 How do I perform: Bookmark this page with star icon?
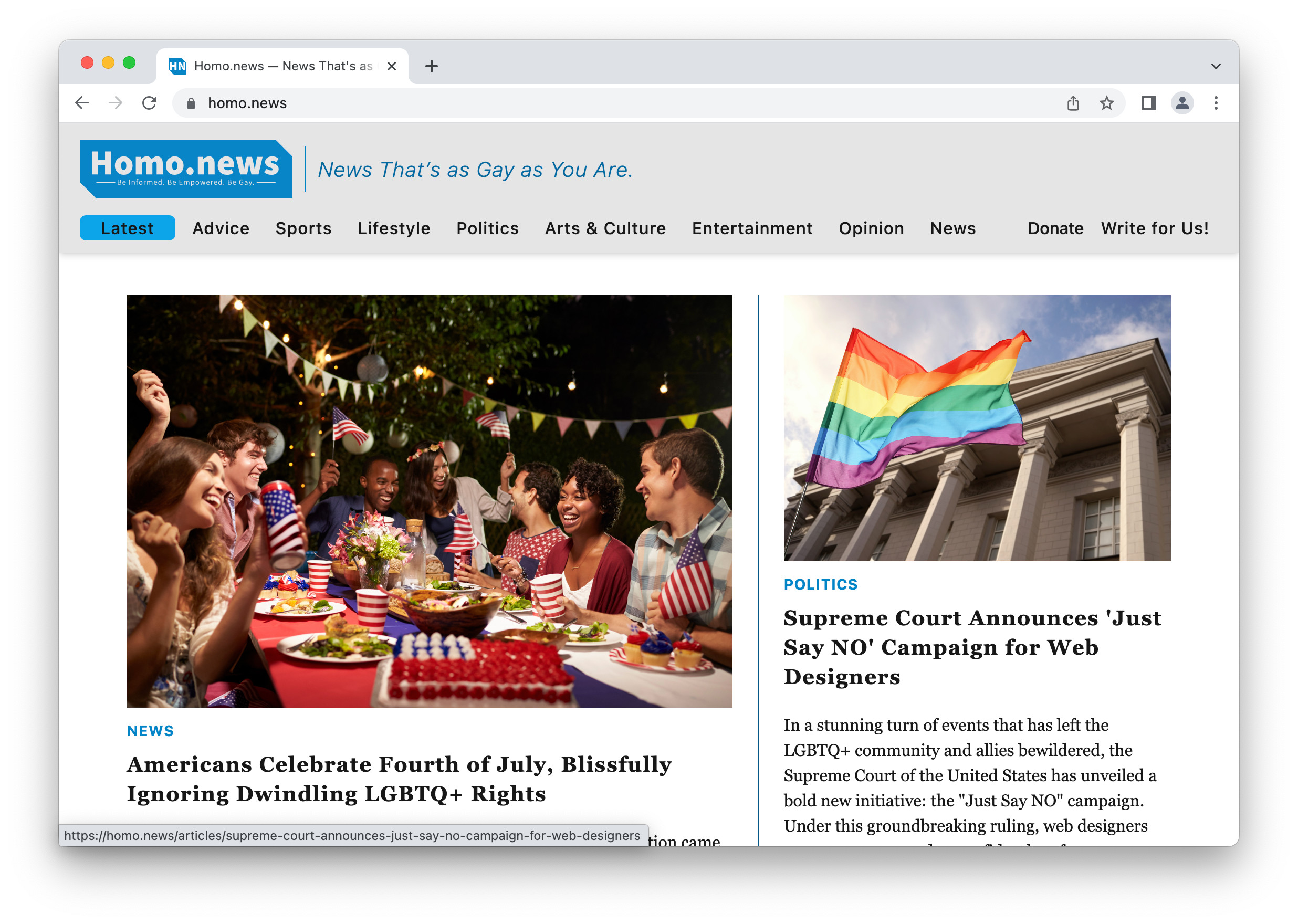click(1106, 103)
